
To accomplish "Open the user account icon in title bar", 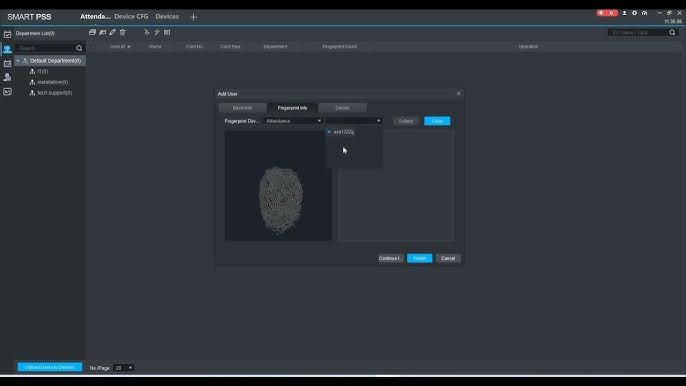I will coord(624,13).
